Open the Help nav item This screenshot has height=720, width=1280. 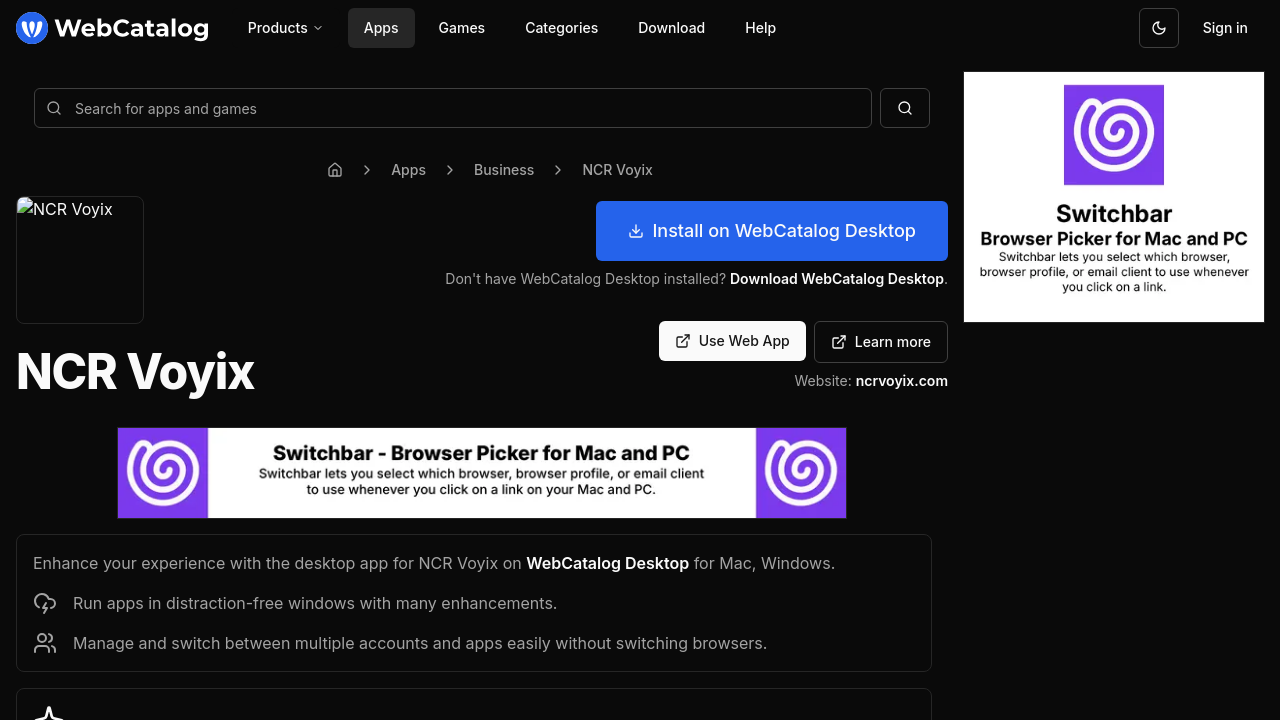[x=761, y=28]
